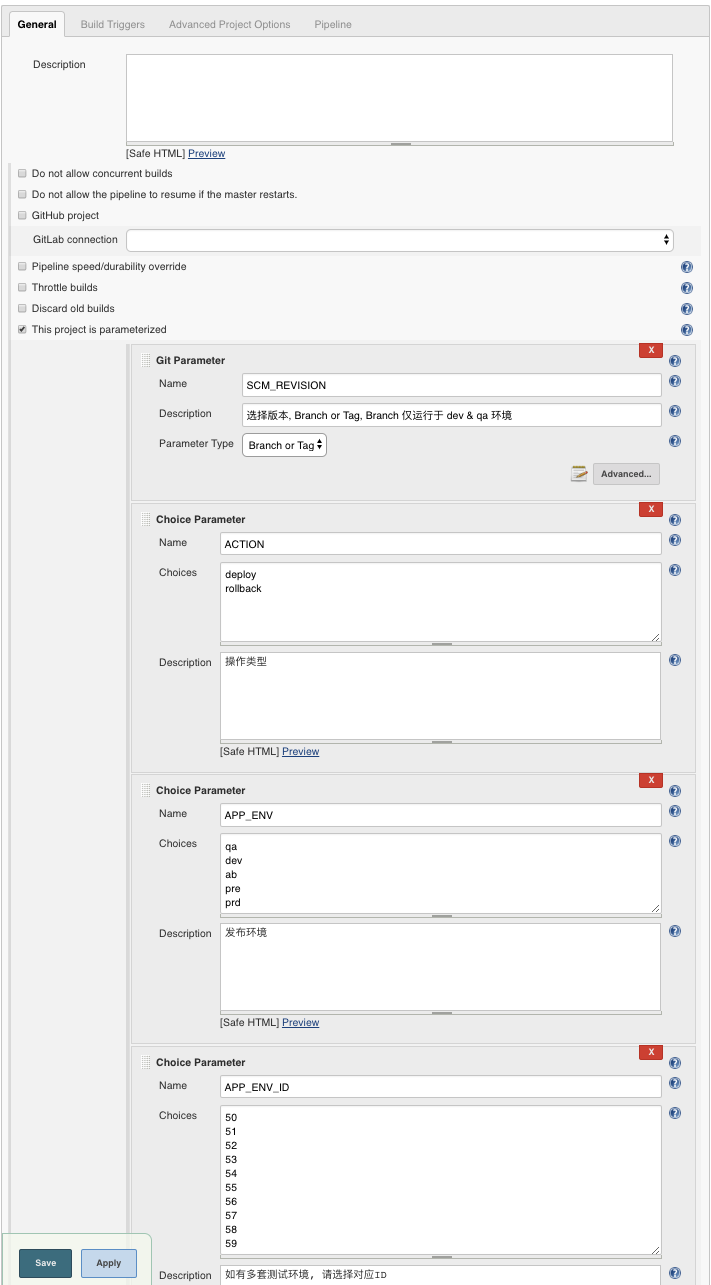
Task: Open help for APP_ENV name field
Action: pyautogui.click(x=675, y=811)
